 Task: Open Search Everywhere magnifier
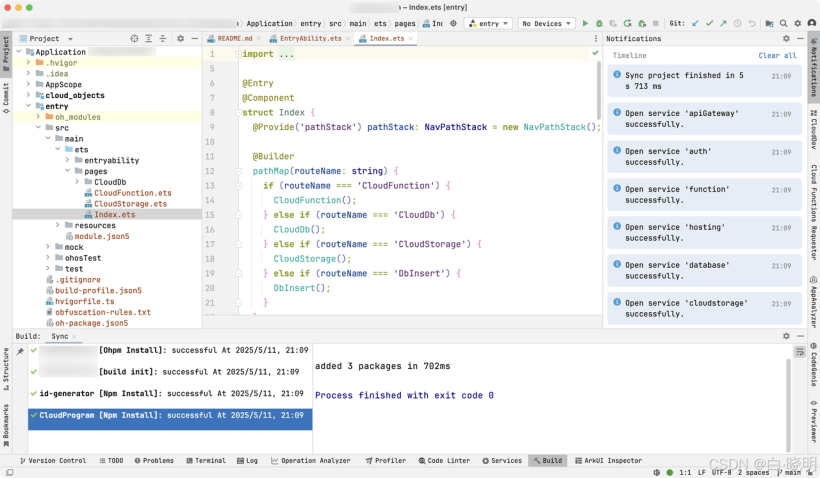point(783,24)
